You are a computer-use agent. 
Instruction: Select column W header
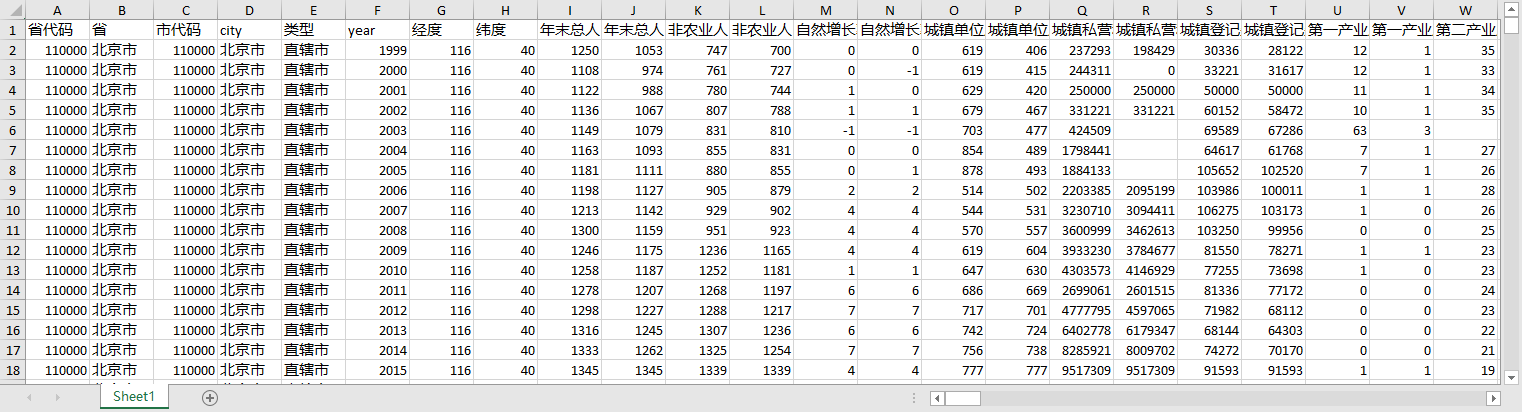(x=1465, y=10)
